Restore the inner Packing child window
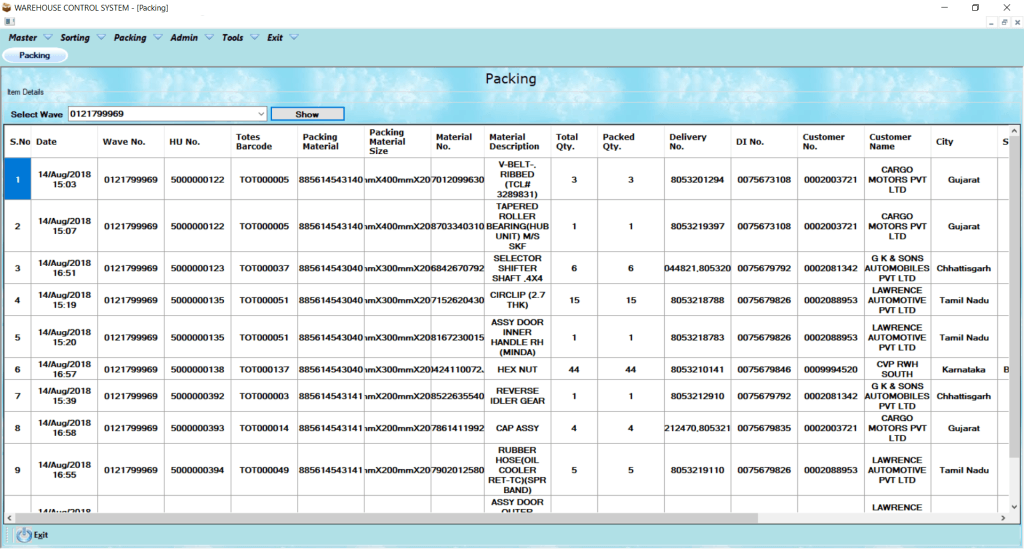Screen dimensions: 1024x549 click(1004, 22)
